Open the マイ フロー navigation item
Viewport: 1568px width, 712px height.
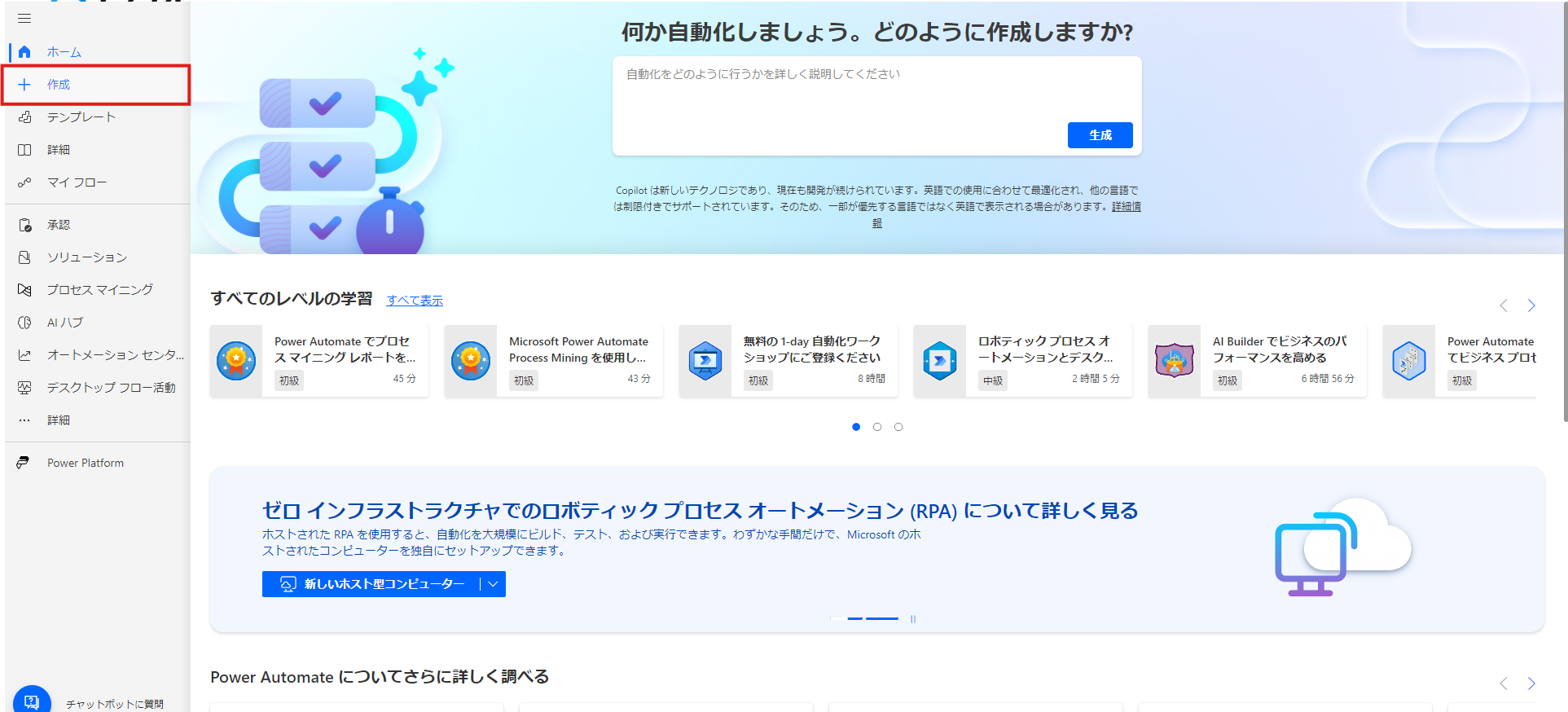coord(97,182)
